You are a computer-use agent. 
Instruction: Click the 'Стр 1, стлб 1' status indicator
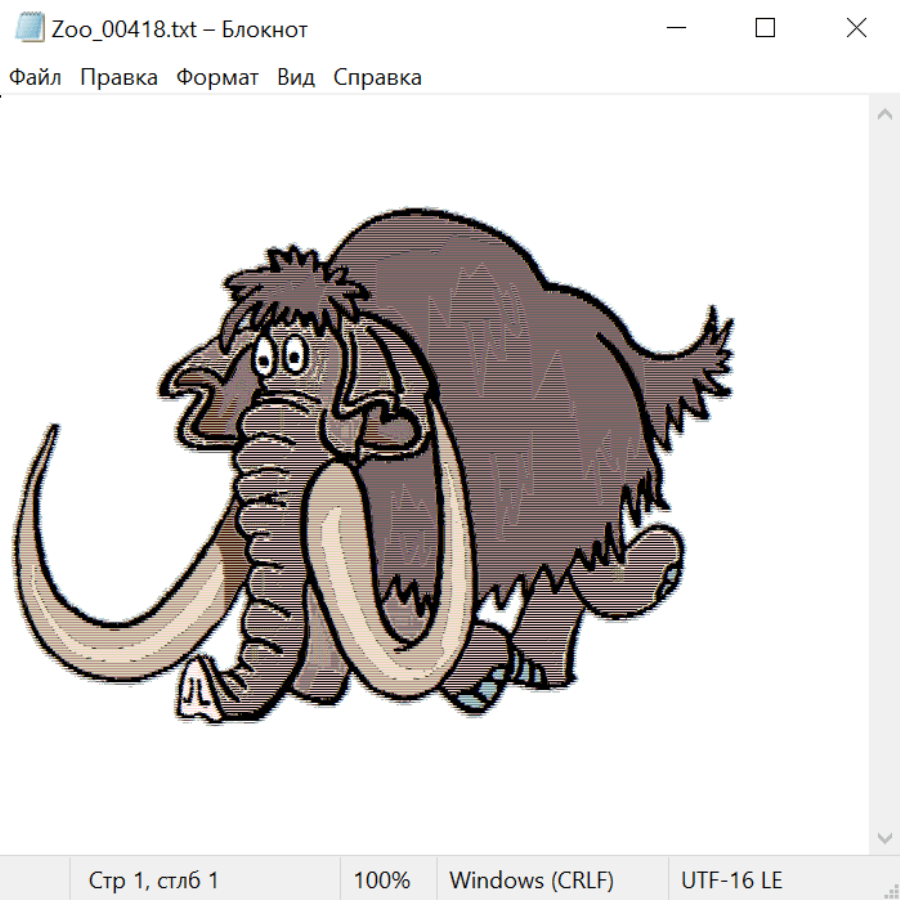(154, 881)
